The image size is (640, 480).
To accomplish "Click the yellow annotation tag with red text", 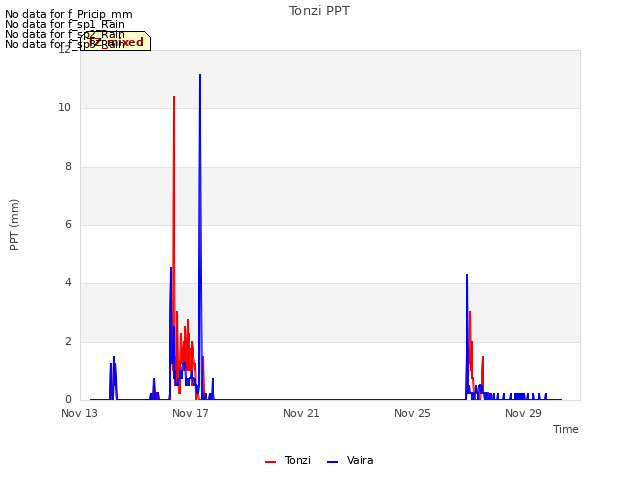I will tap(116, 41).
